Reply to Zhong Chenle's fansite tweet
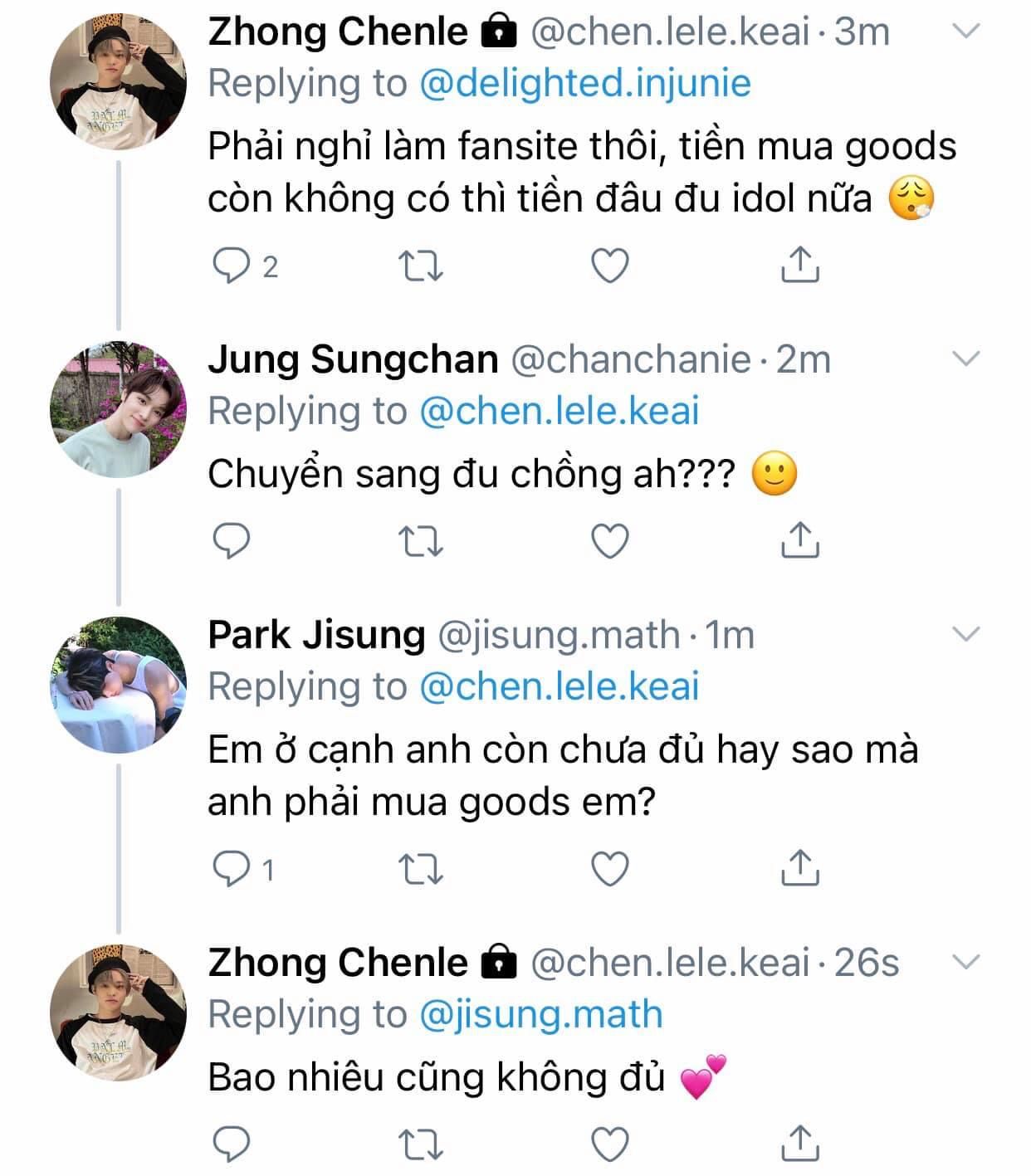 click(x=232, y=266)
